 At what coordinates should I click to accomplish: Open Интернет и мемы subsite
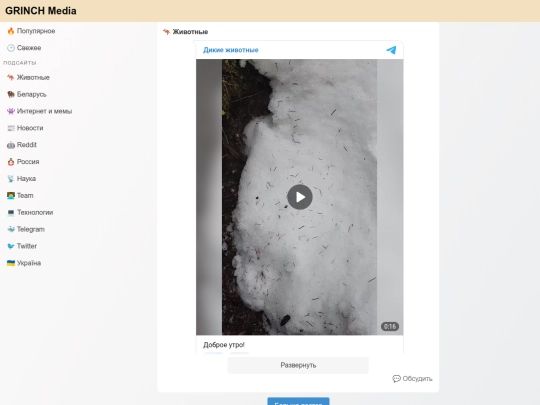point(44,111)
